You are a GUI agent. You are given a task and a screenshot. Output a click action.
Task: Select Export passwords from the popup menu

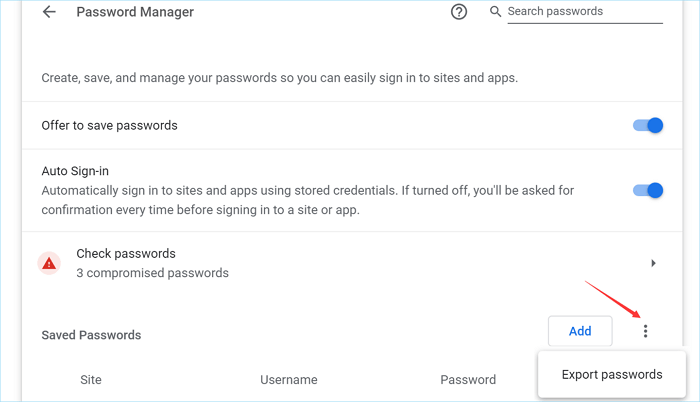(x=612, y=375)
